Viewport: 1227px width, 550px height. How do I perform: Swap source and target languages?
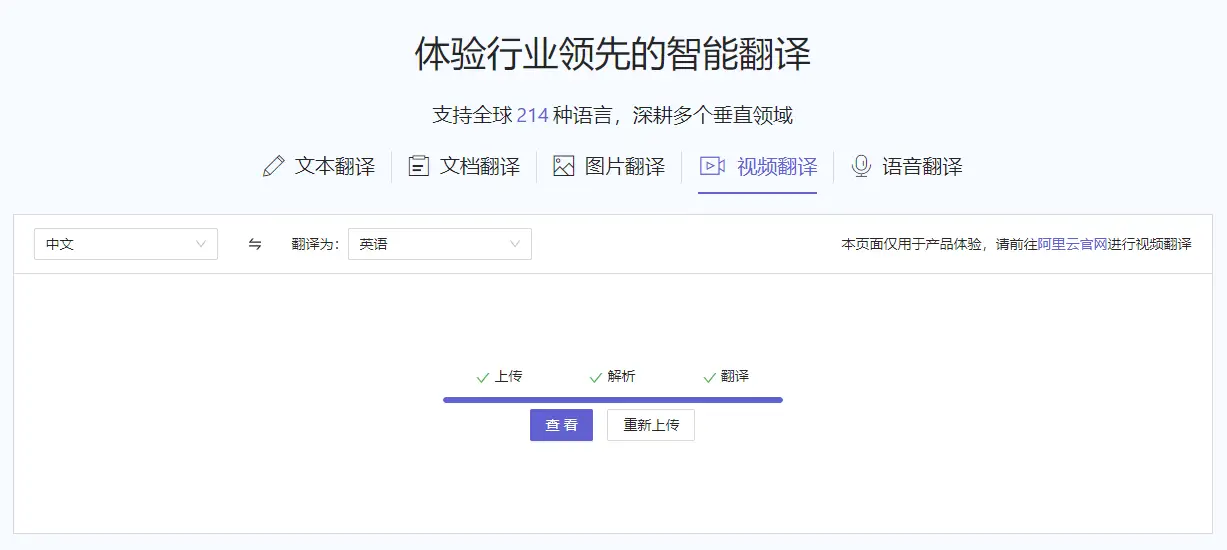[255, 244]
